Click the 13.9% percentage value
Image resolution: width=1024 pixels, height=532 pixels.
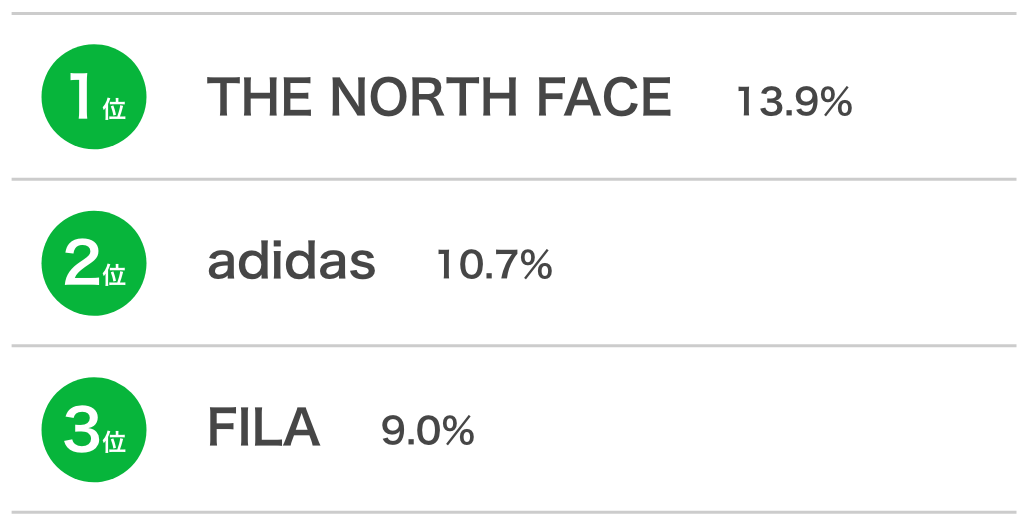[x=795, y=102]
